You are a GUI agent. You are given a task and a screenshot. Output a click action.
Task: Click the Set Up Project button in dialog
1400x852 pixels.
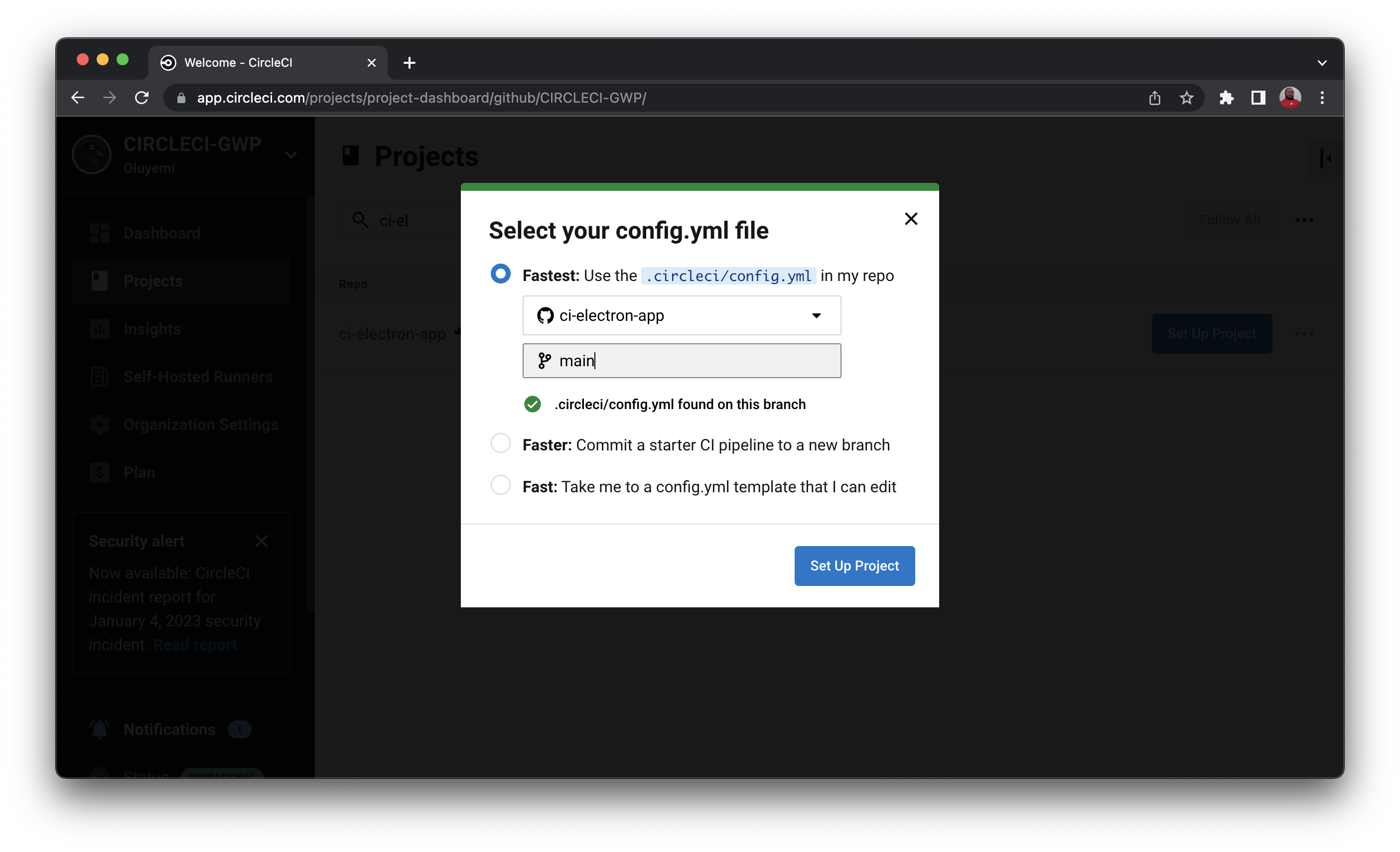(854, 566)
